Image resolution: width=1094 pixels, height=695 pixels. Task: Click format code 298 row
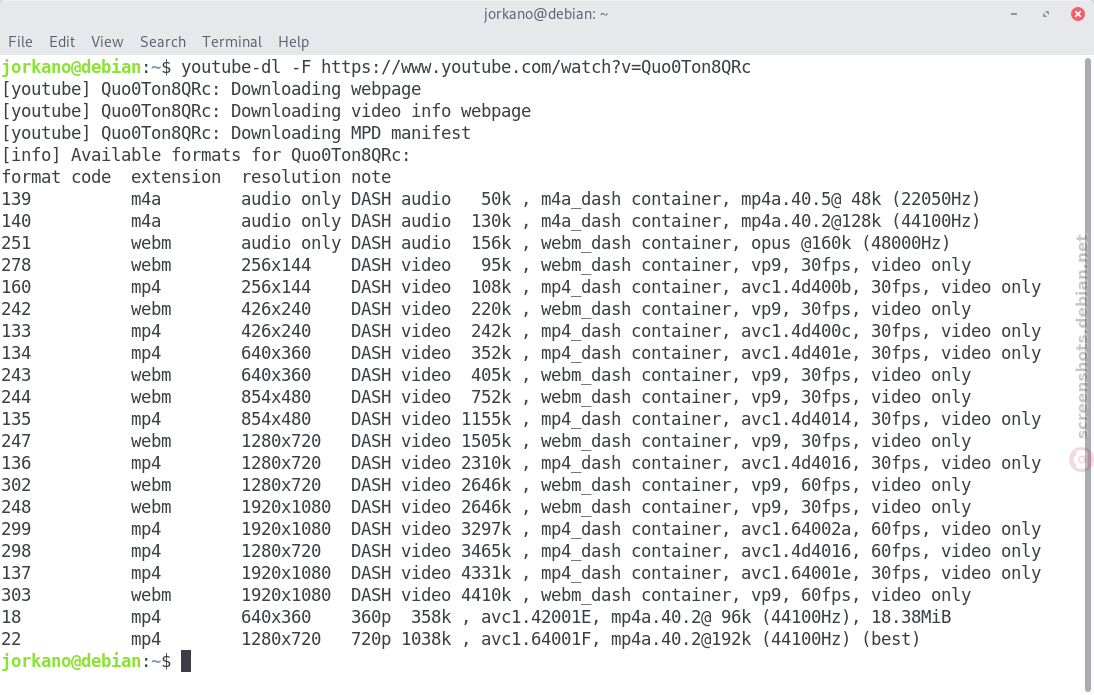pyautogui.click(x=521, y=551)
